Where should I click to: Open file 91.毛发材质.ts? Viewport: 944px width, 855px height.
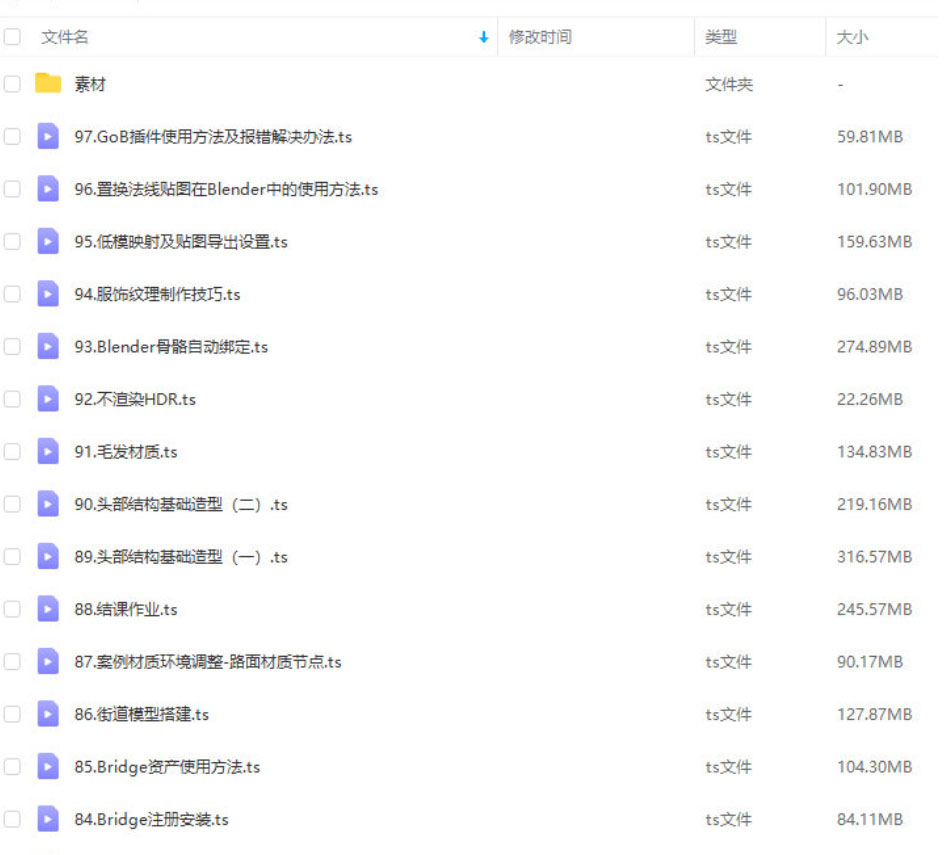pos(126,452)
